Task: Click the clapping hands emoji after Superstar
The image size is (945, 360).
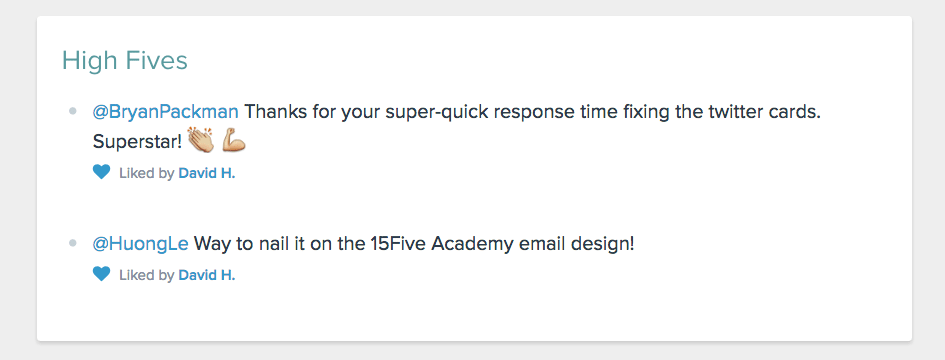Action: [201, 141]
